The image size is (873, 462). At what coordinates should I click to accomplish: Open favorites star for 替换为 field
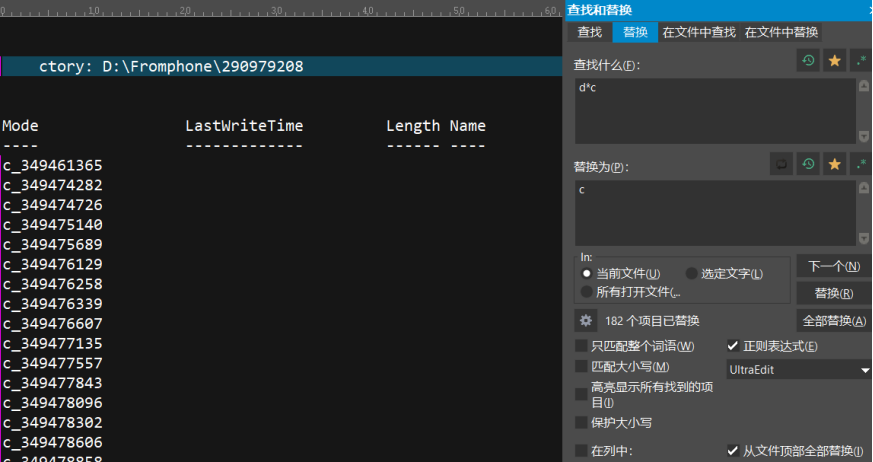[835, 164]
